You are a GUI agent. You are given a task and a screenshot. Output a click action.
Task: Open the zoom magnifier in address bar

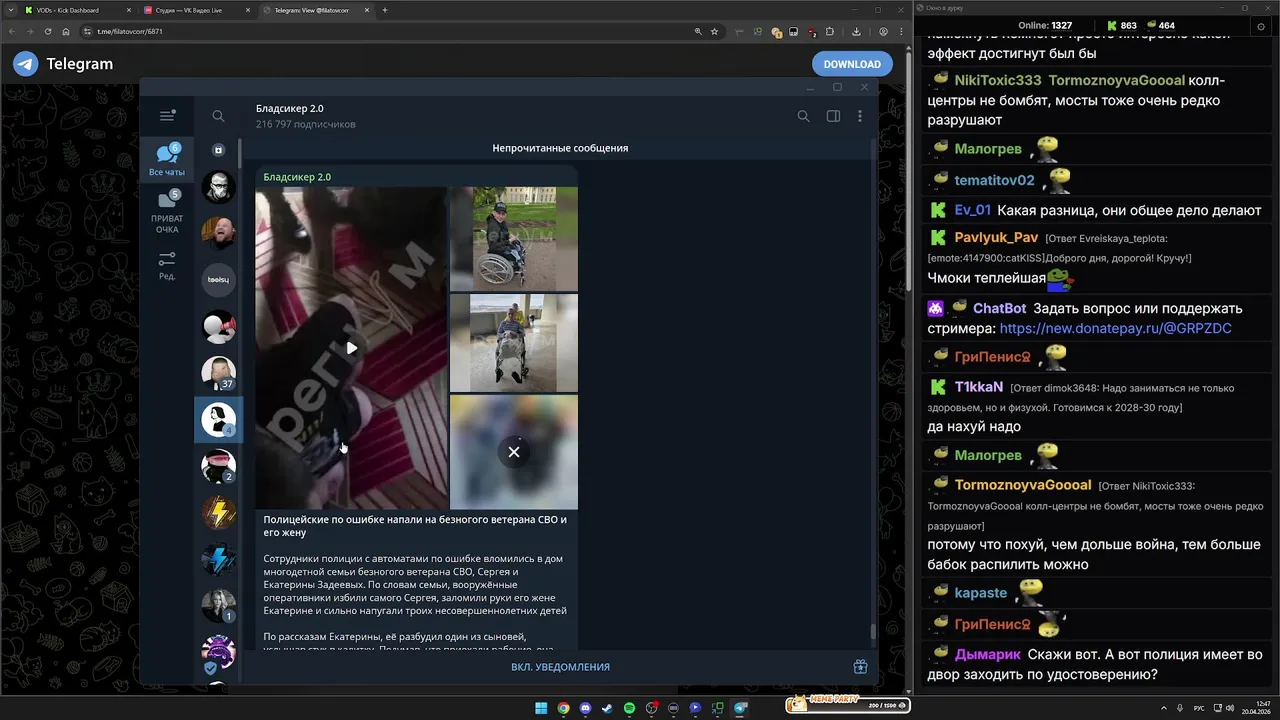coord(698,31)
